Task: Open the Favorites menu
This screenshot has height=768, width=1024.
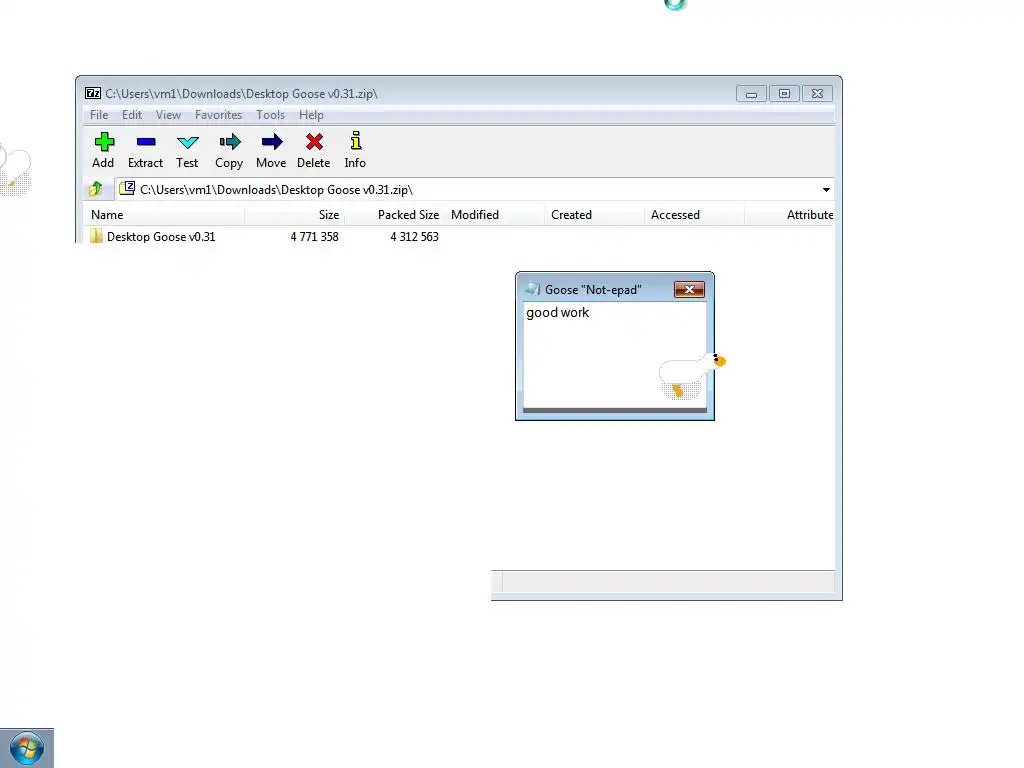Action: pyautogui.click(x=218, y=115)
